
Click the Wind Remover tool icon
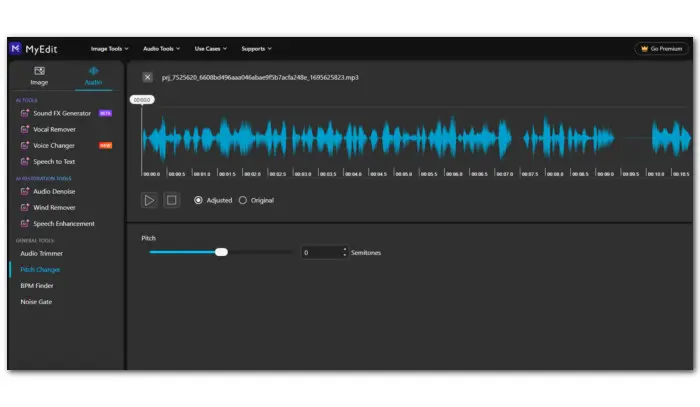coord(24,207)
